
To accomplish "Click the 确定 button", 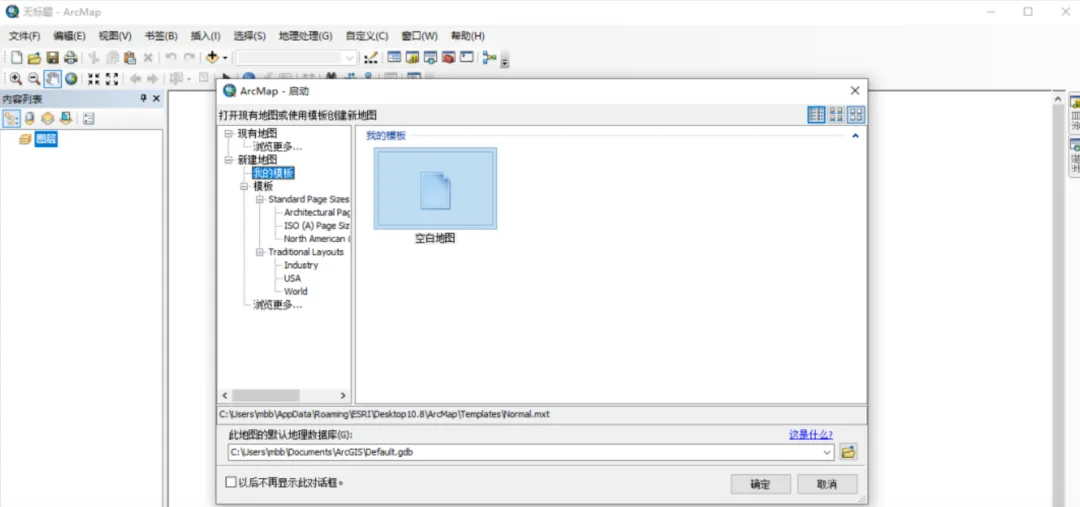I will pos(760,484).
